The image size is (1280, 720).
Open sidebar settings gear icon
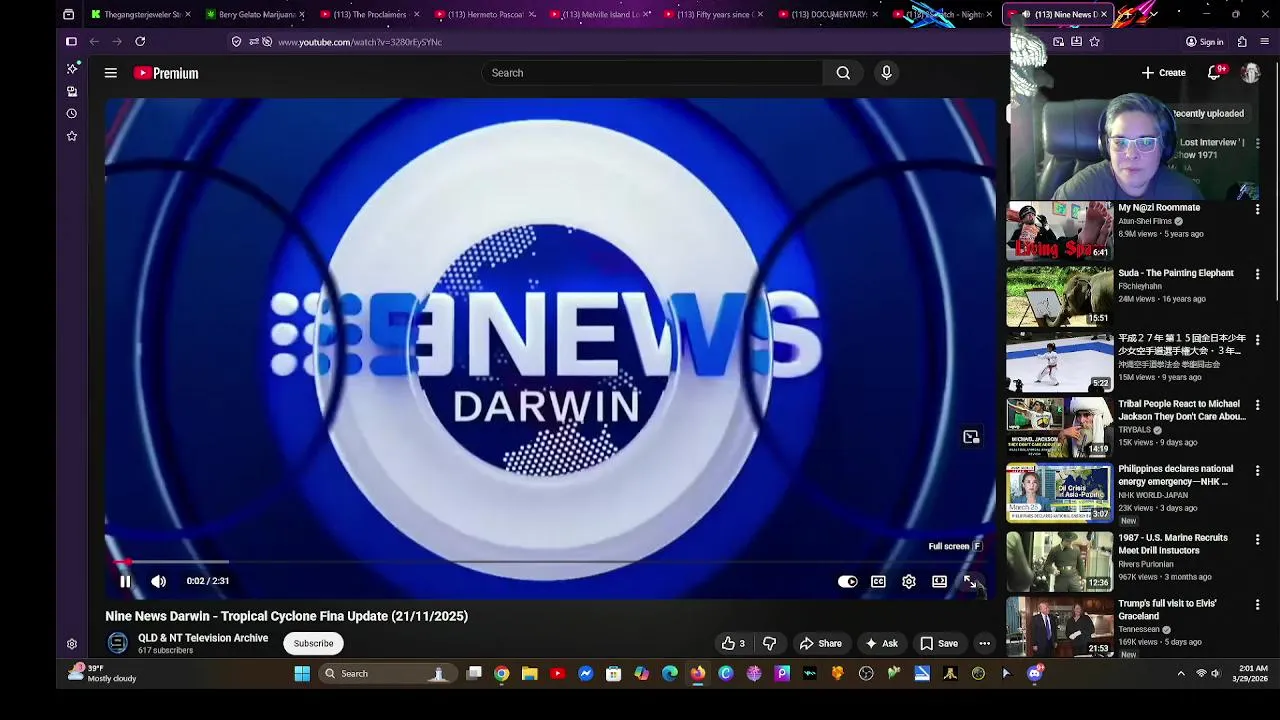(x=72, y=645)
